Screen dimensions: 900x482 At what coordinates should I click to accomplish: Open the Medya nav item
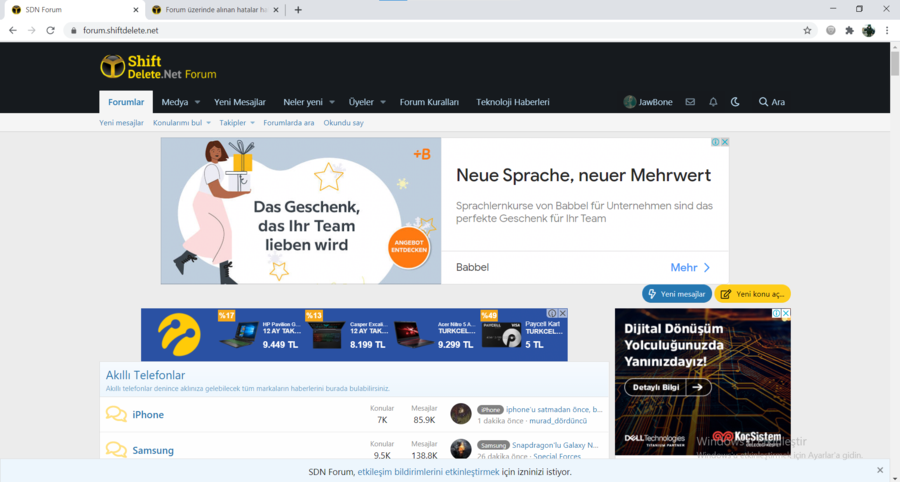pos(174,102)
